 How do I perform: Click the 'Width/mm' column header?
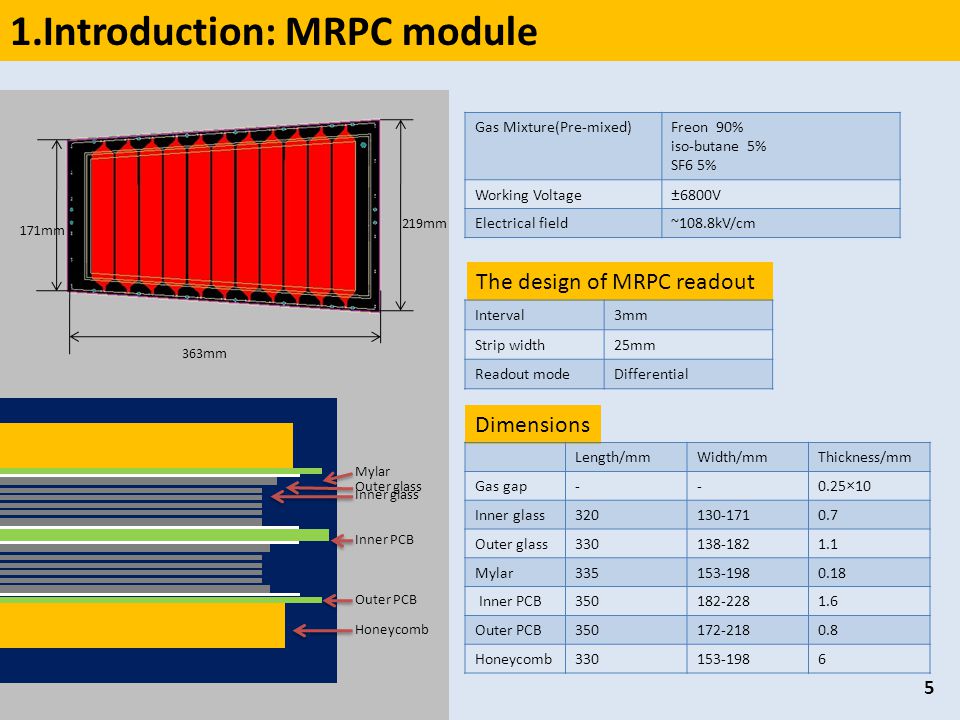click(732, 457)
